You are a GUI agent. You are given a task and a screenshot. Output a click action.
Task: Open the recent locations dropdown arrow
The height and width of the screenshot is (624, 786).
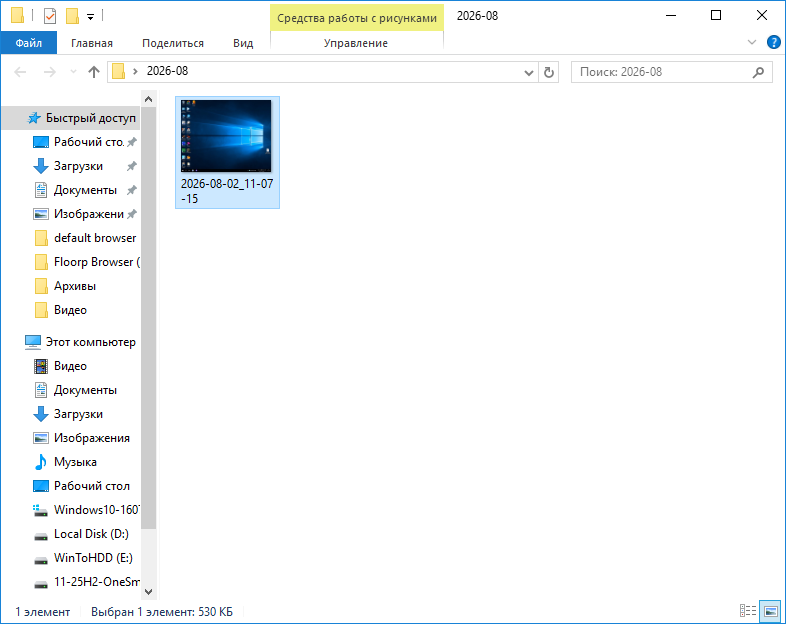pos(73,72)
